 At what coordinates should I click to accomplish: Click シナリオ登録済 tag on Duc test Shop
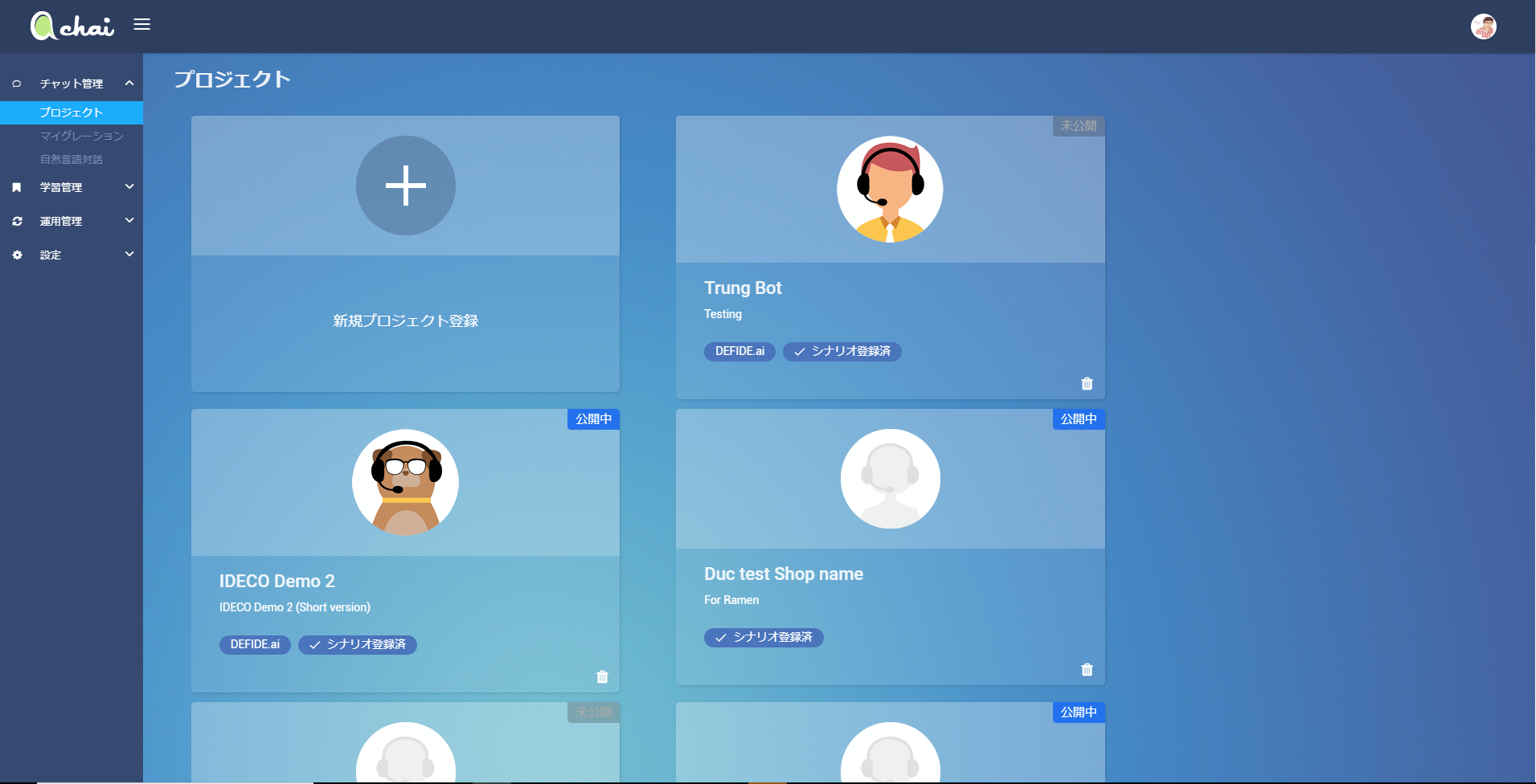pos(764,637)
